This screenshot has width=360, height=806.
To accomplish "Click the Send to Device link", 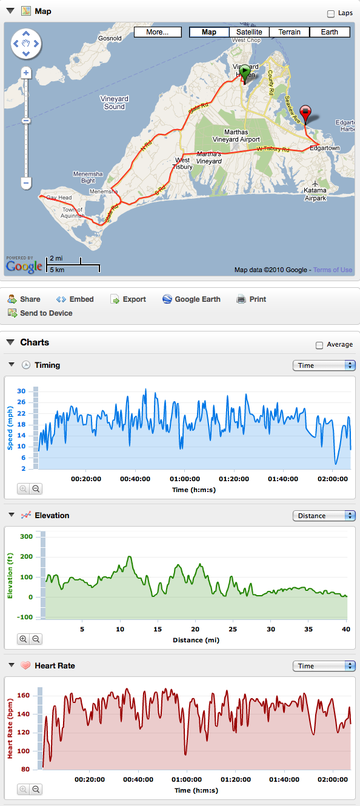I will [46, 313].
